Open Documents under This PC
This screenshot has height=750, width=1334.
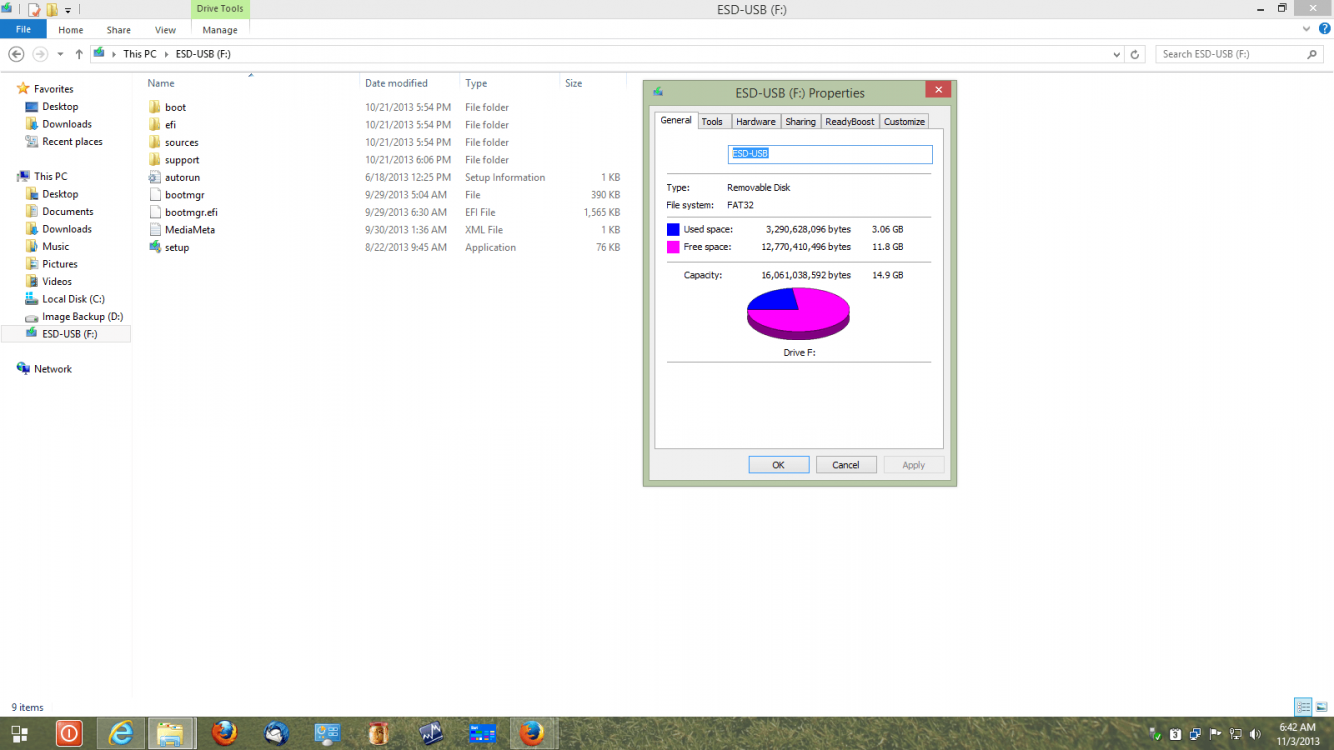click(x=68, y=212)
